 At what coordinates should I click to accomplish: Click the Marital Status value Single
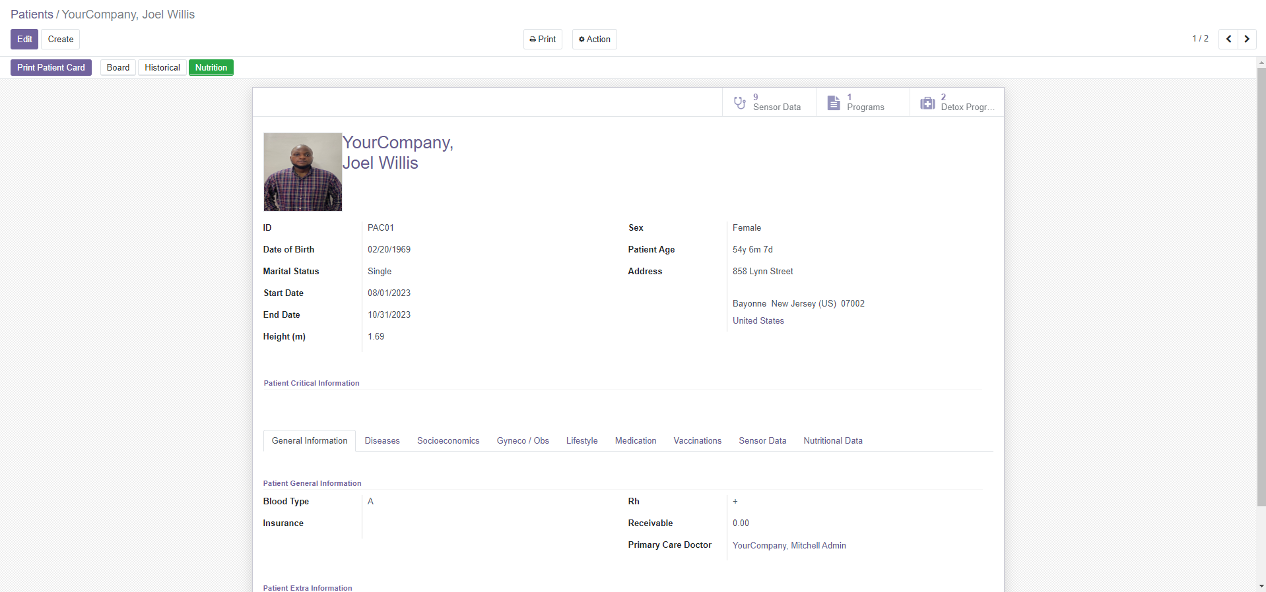(380, 272)
